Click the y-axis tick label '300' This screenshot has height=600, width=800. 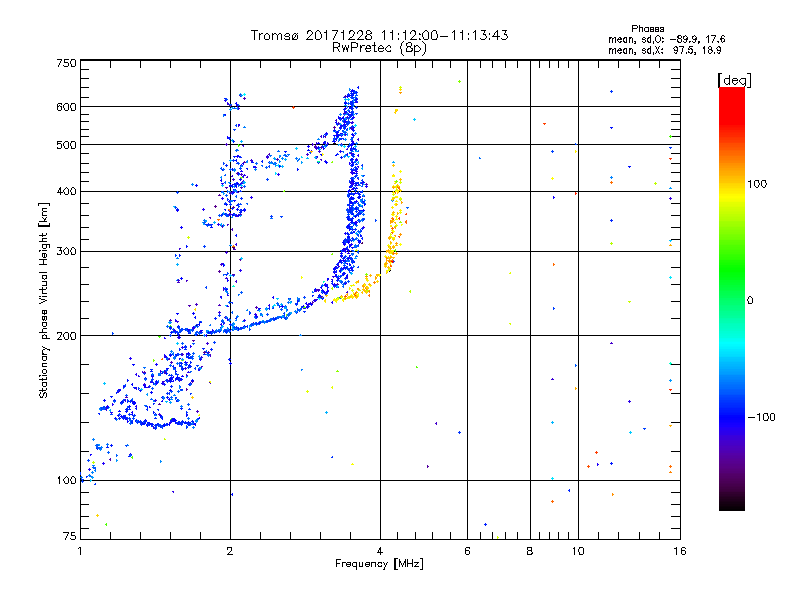coord(66,252)
